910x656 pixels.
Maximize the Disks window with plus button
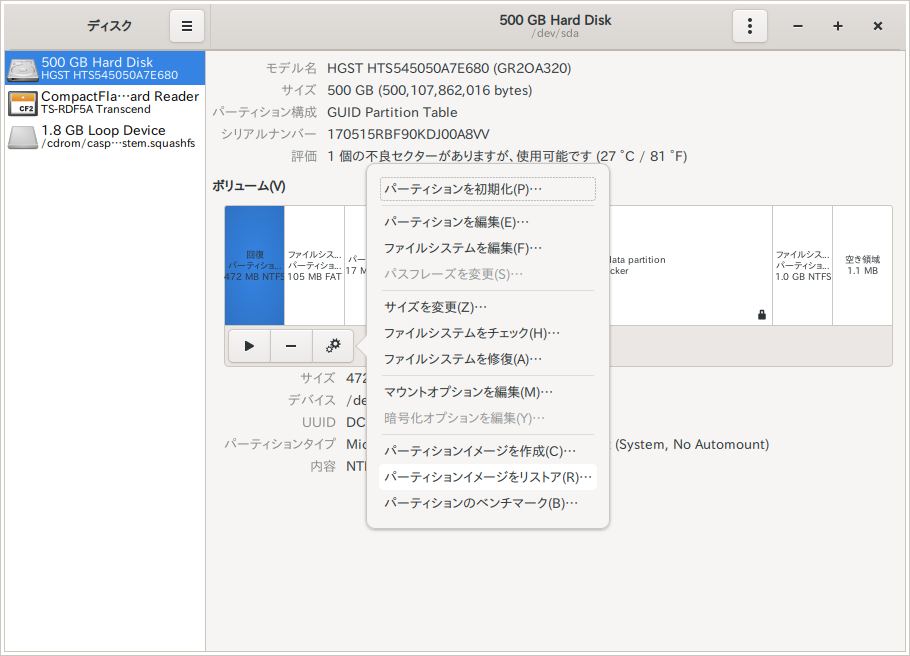838,26
